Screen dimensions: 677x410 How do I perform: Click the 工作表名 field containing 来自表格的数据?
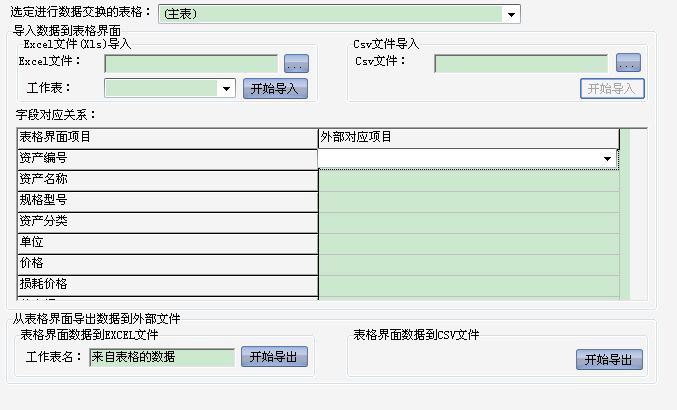click(162, 357)
